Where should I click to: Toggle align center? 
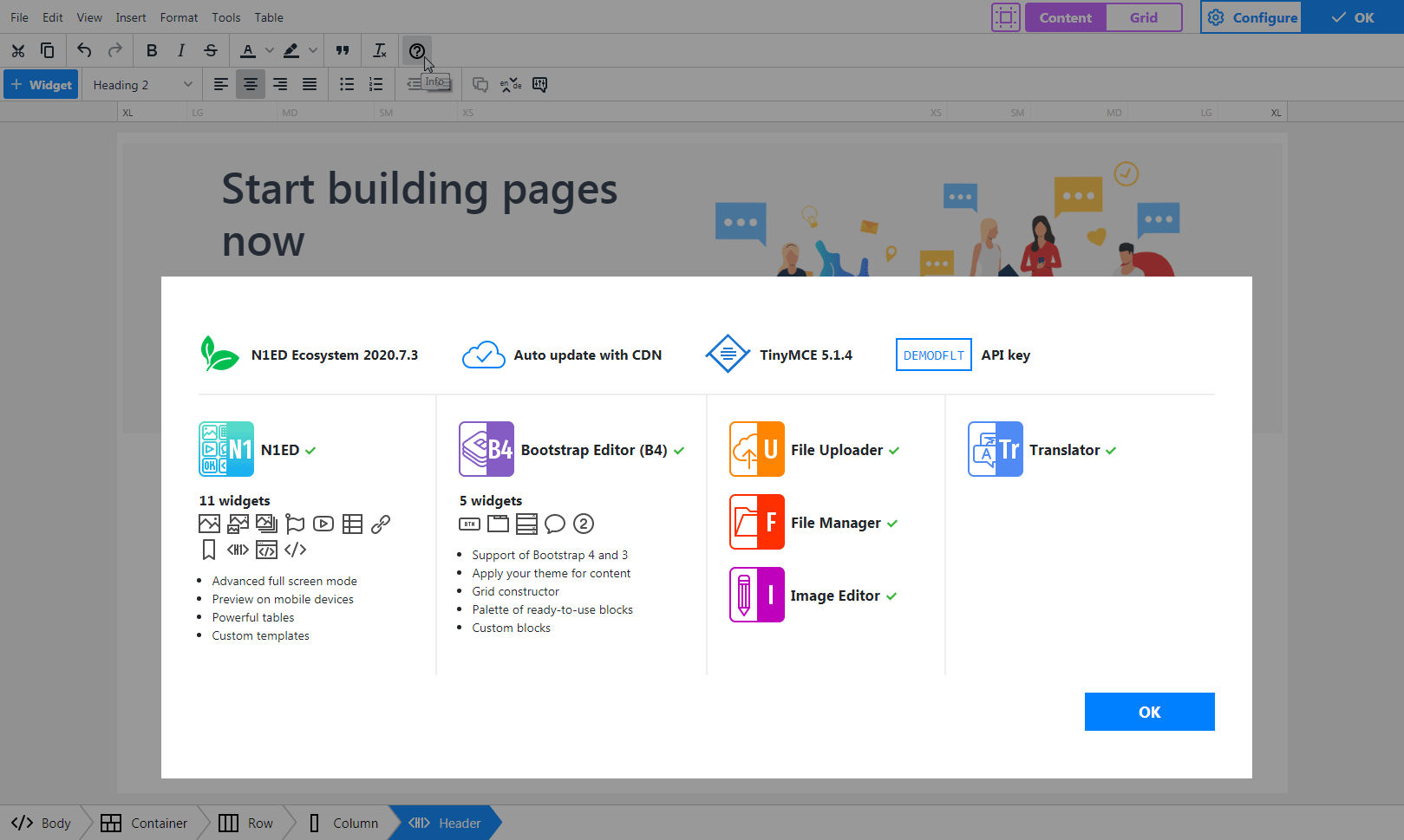click(251, 84)
